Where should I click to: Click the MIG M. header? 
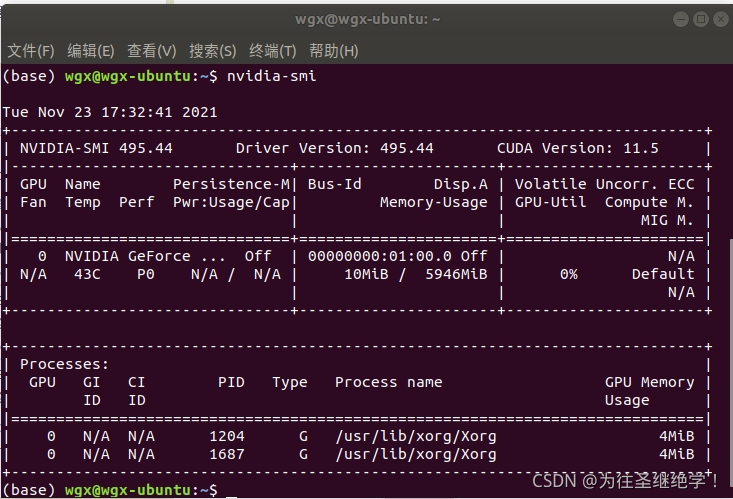point(667,220)
